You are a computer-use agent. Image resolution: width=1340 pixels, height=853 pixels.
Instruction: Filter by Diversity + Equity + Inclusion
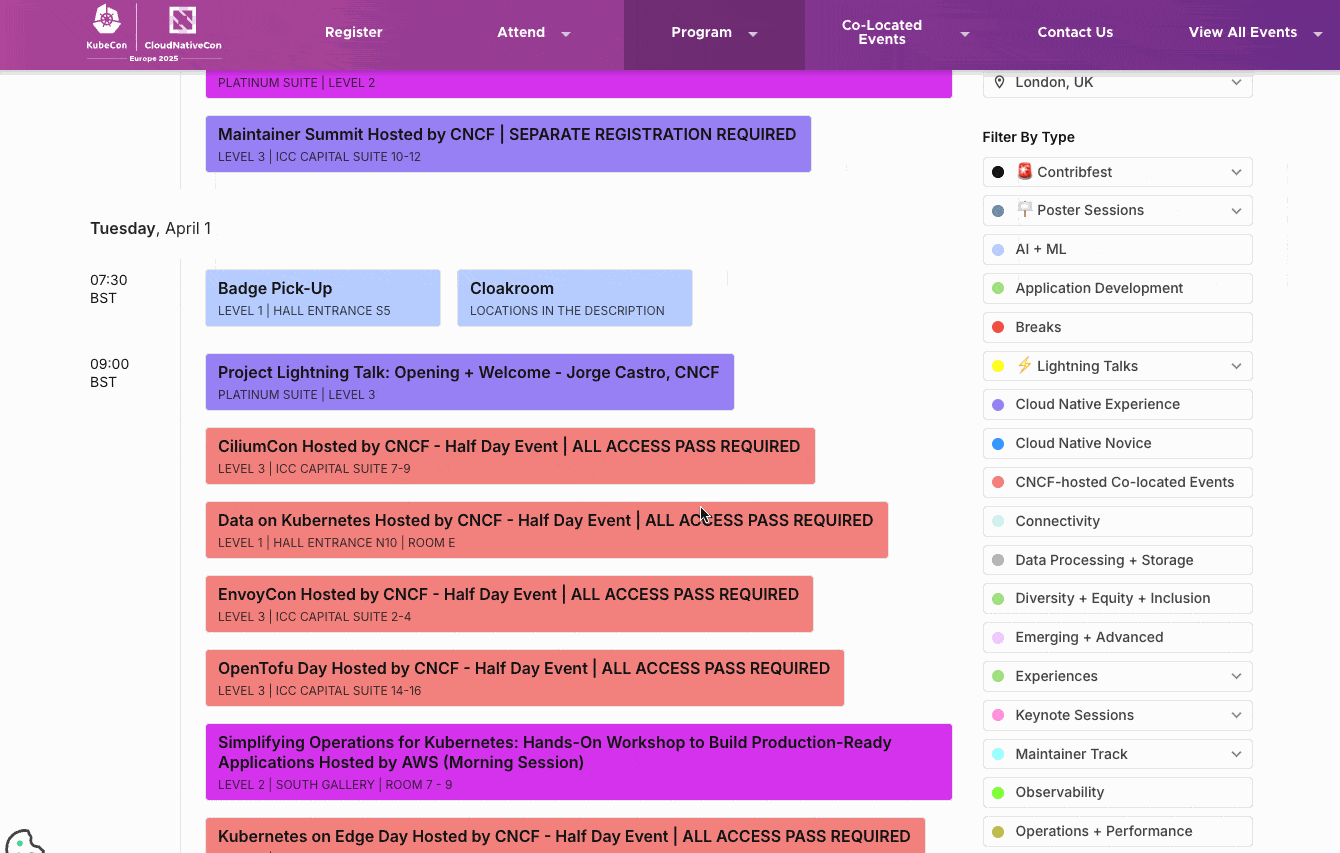click(1117, 598)
